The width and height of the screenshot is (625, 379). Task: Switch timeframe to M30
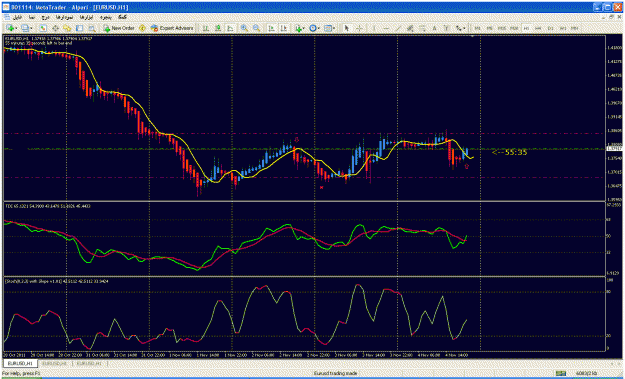(514, 28)
